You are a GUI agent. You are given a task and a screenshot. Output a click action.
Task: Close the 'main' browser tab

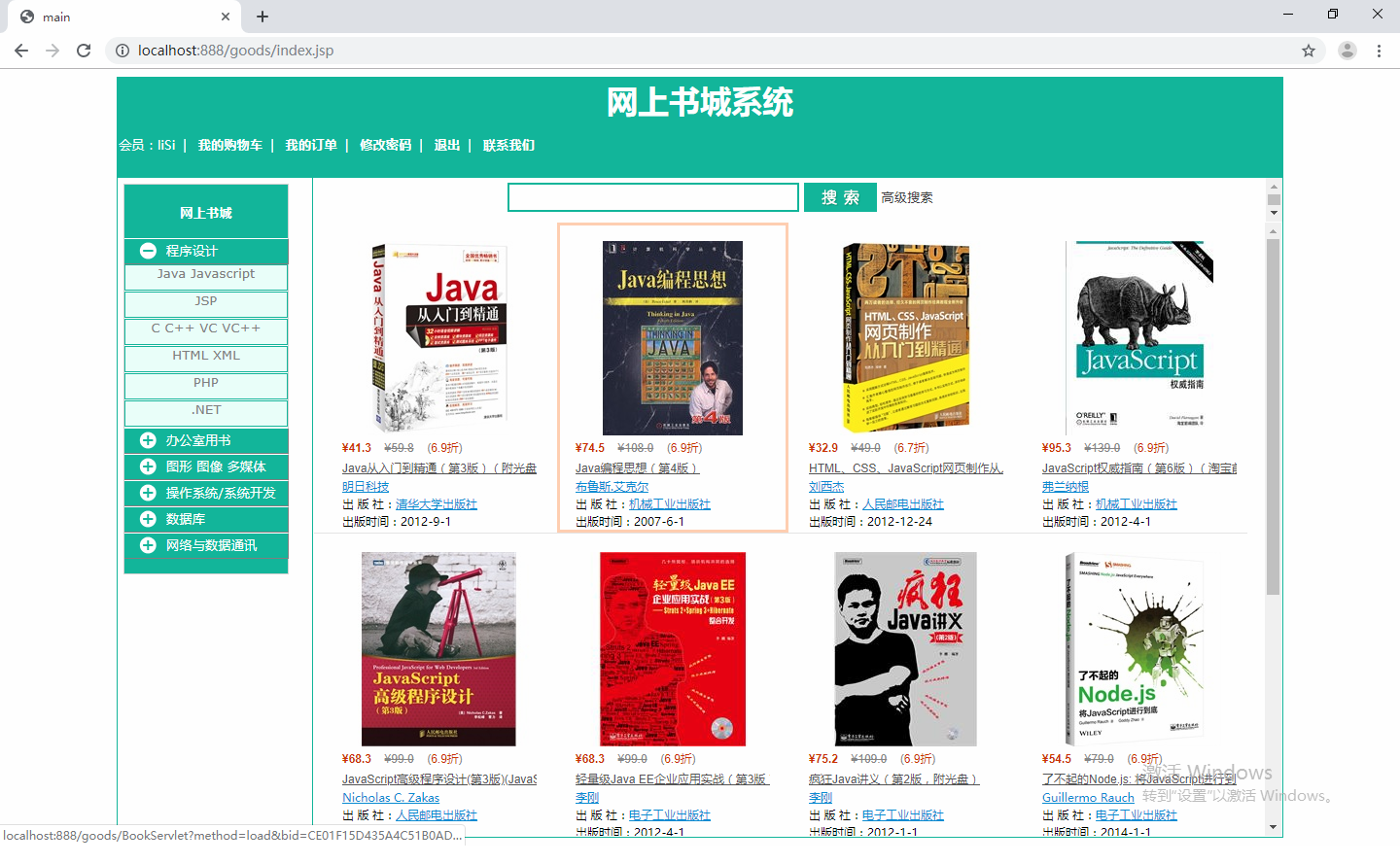tap(226, 17)
